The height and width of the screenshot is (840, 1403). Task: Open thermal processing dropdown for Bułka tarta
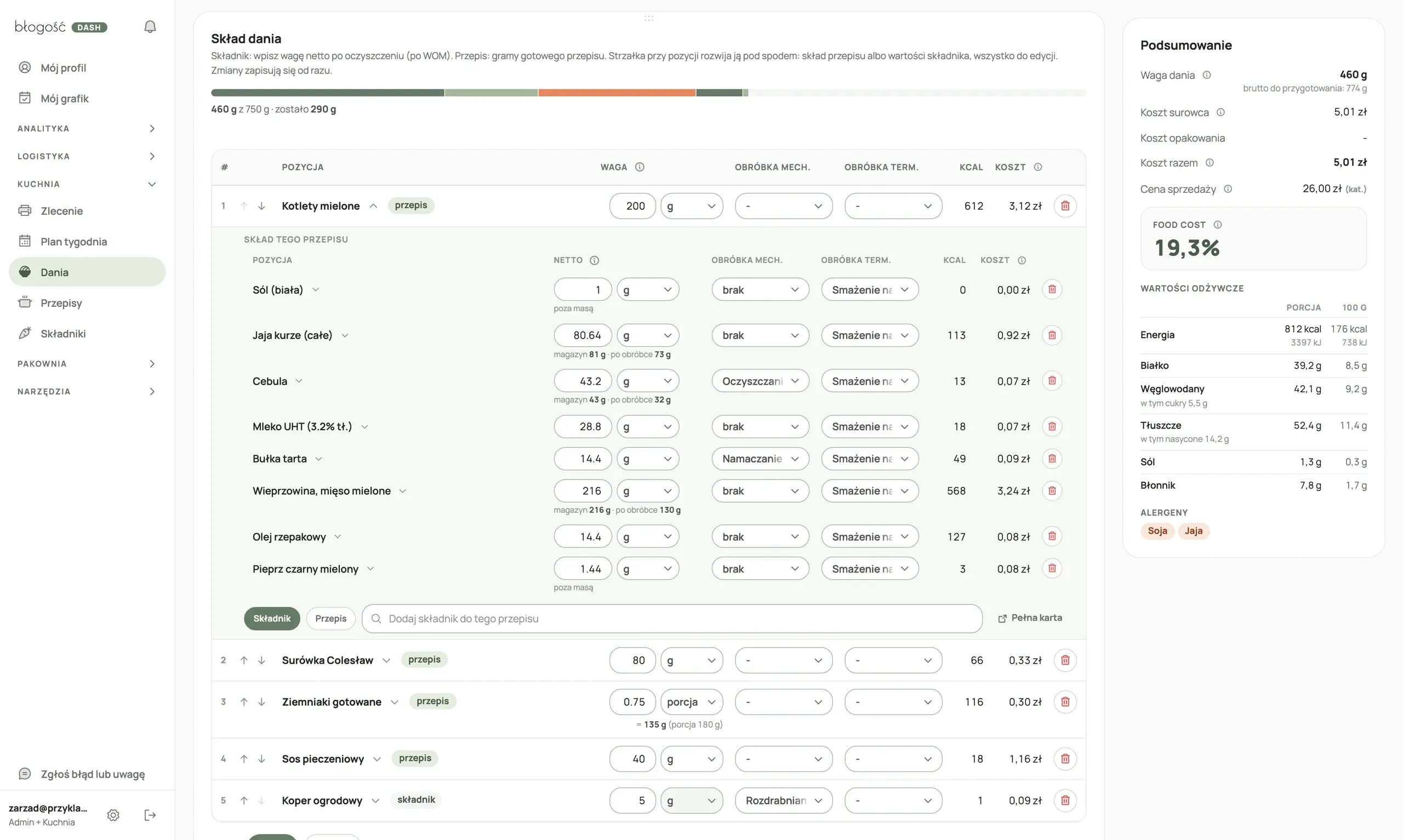pos(870,459)
